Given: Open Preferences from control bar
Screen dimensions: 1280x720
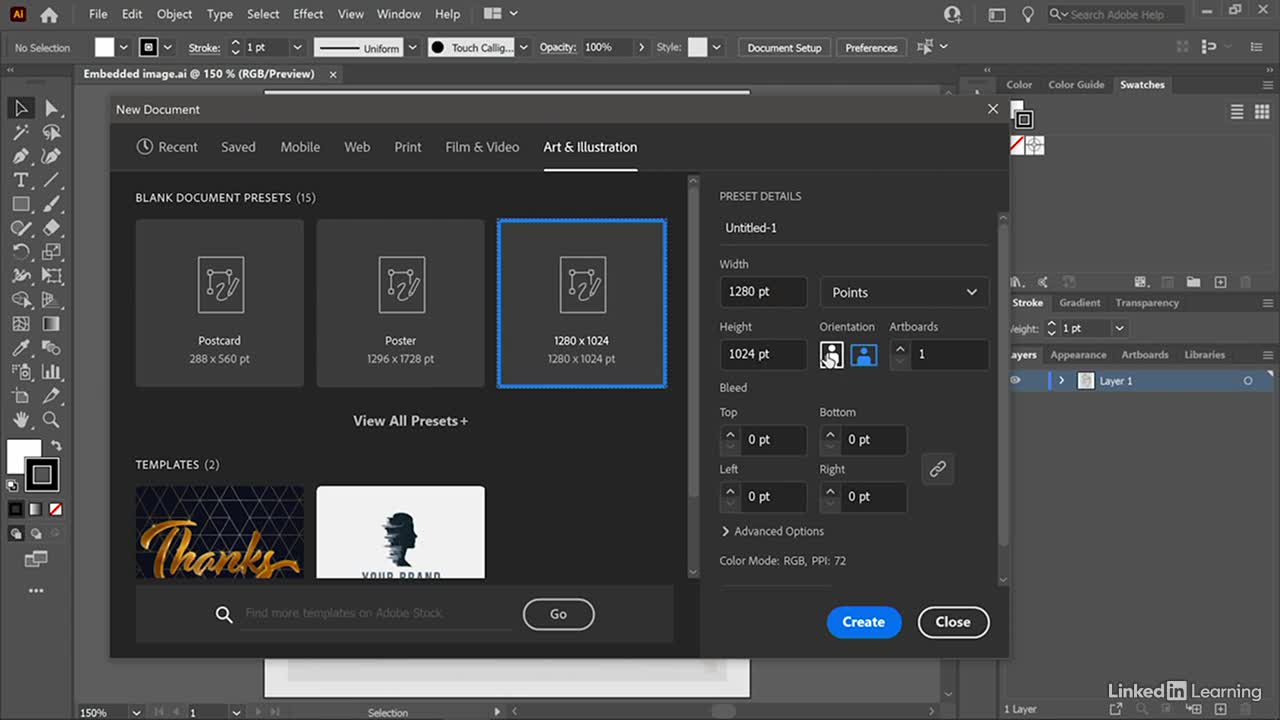Looking at the screenshot, I should pos(871,47).
